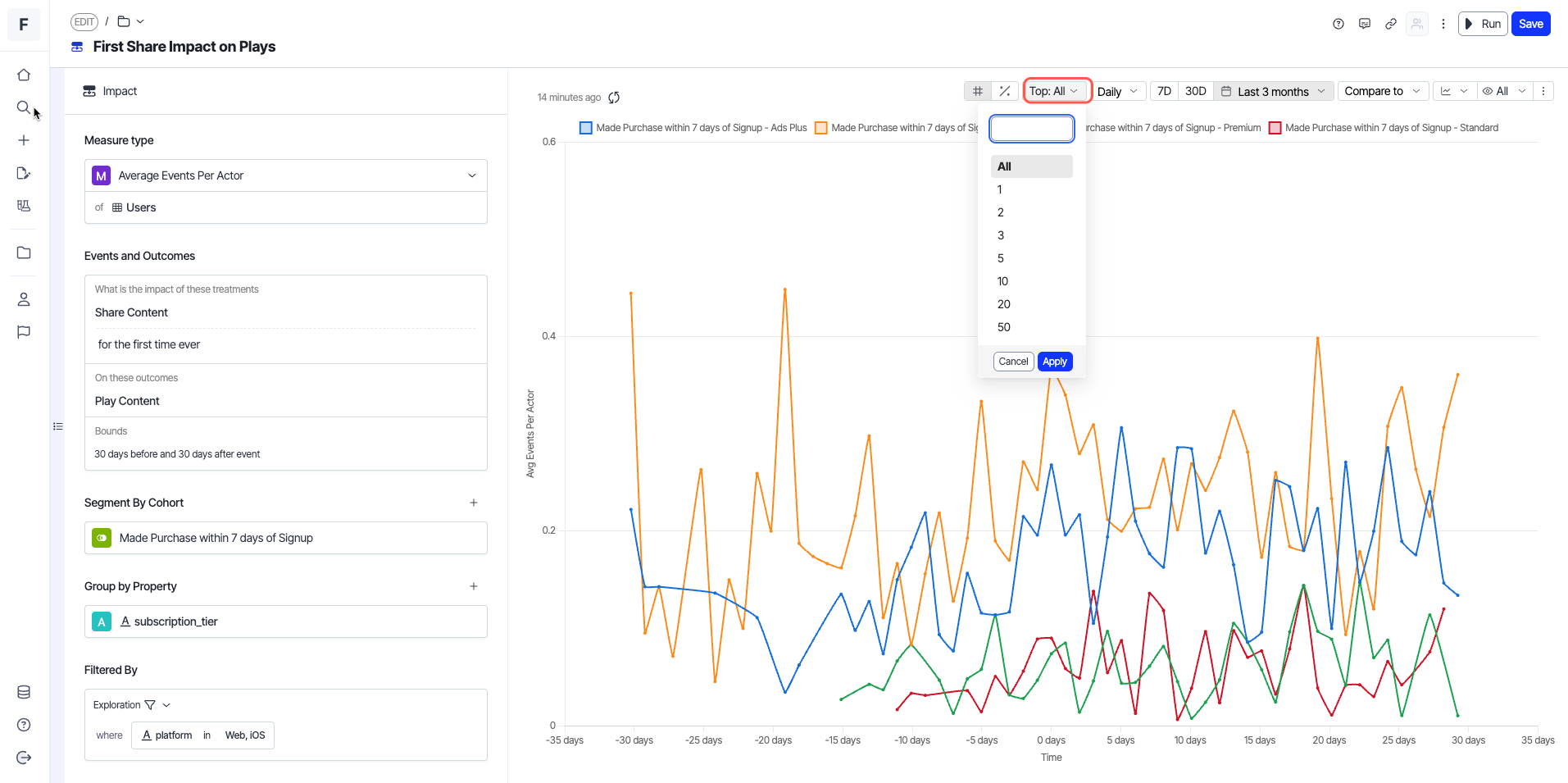Open the Last 3 months date range
1568x783 pixels.
(x=1273, y=91)
